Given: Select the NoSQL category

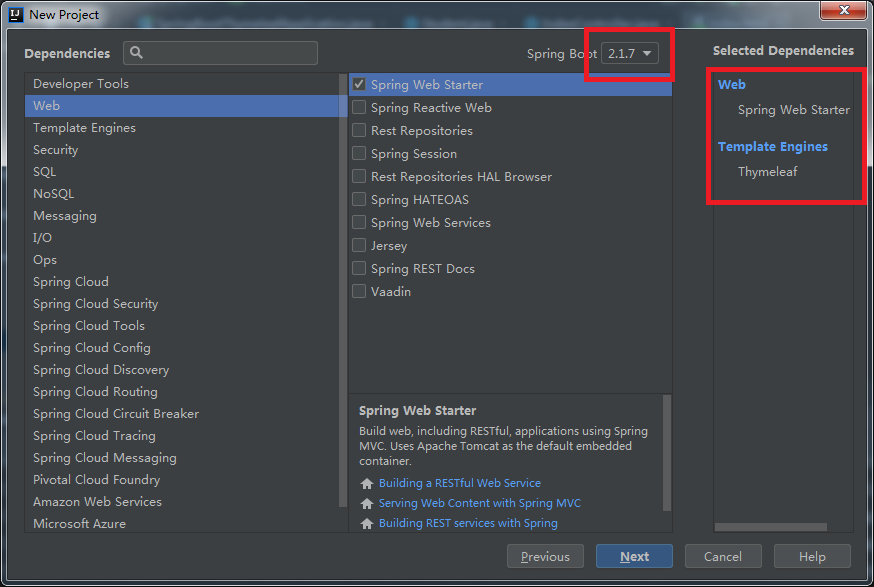Looking at the screenshot, I should [x=182, y=193].
